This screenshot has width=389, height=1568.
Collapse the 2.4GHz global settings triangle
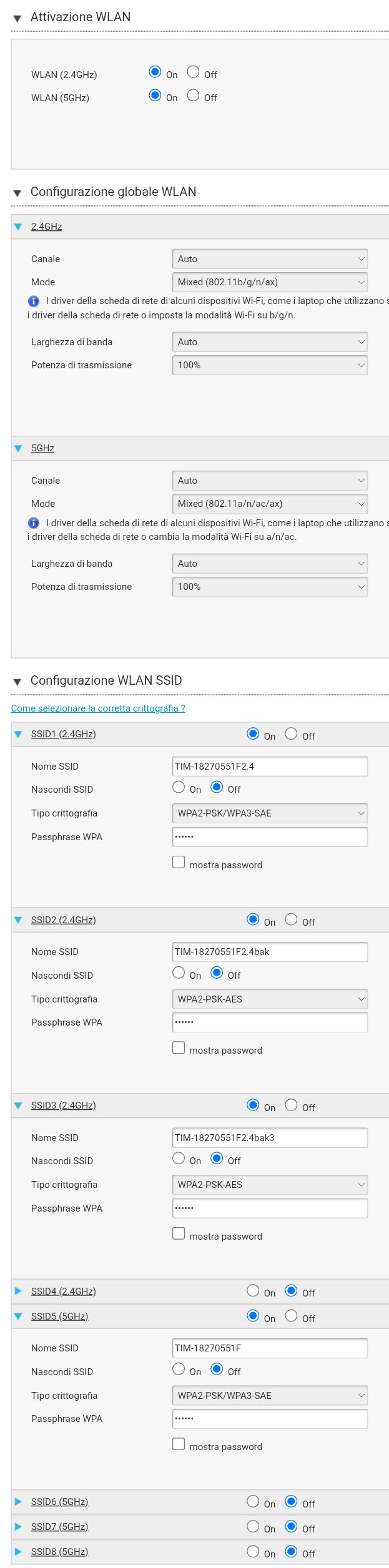tap(18, 227)
